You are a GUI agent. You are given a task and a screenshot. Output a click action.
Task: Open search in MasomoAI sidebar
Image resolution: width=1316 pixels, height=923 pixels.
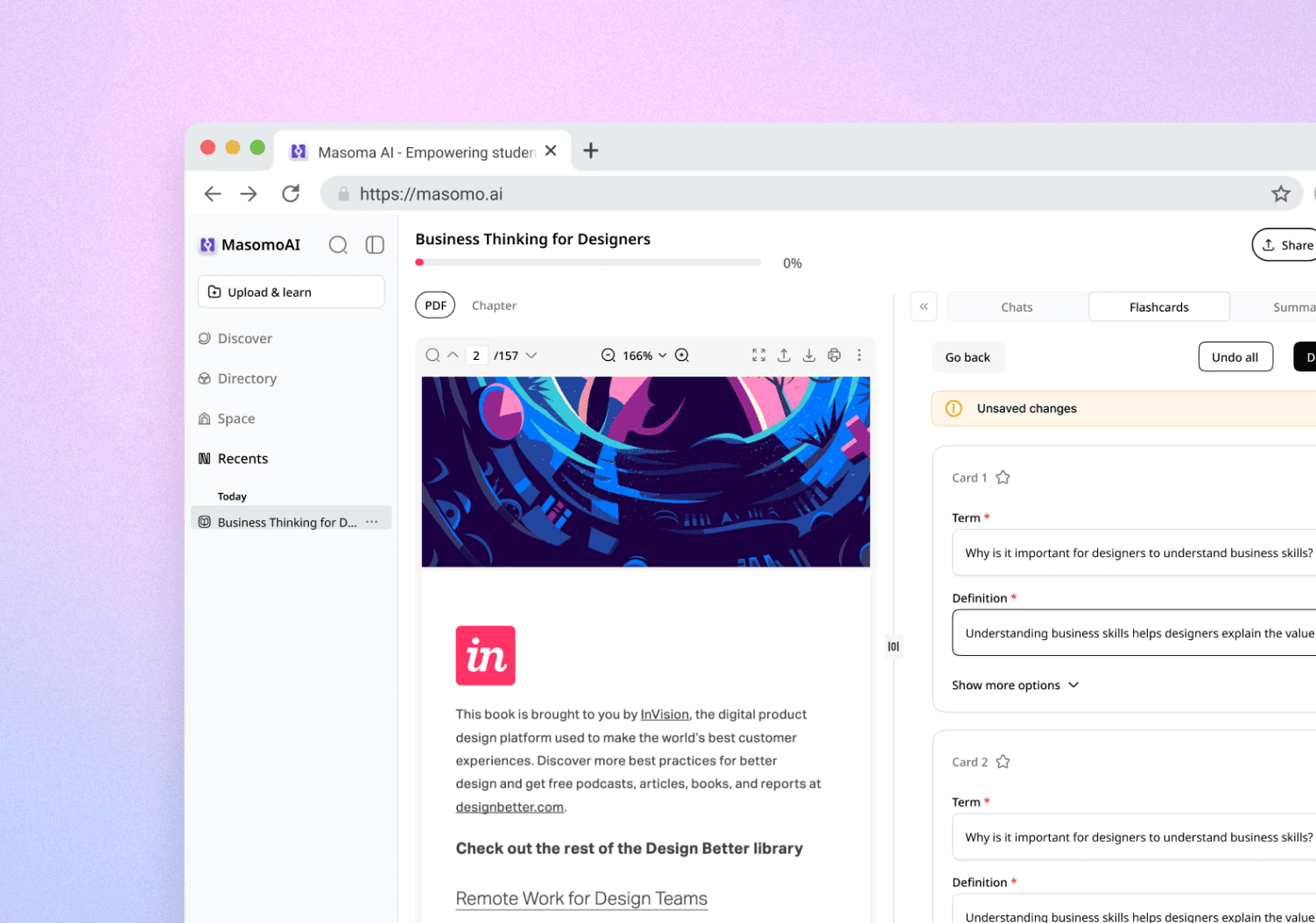[338, 245]
